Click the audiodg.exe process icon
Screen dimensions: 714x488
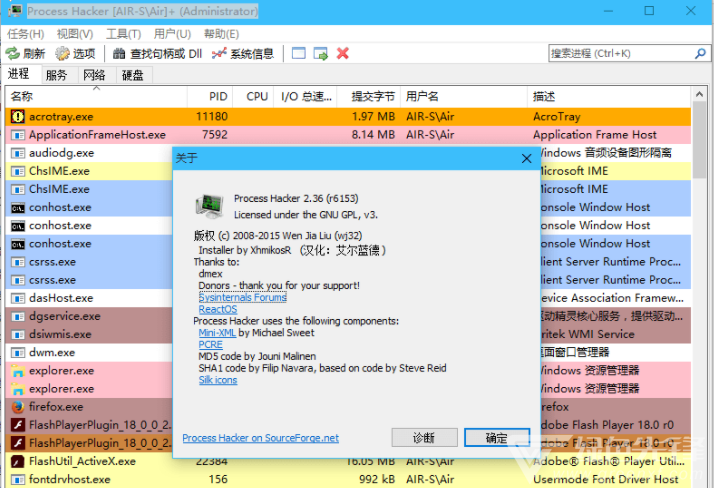point(18,153)
